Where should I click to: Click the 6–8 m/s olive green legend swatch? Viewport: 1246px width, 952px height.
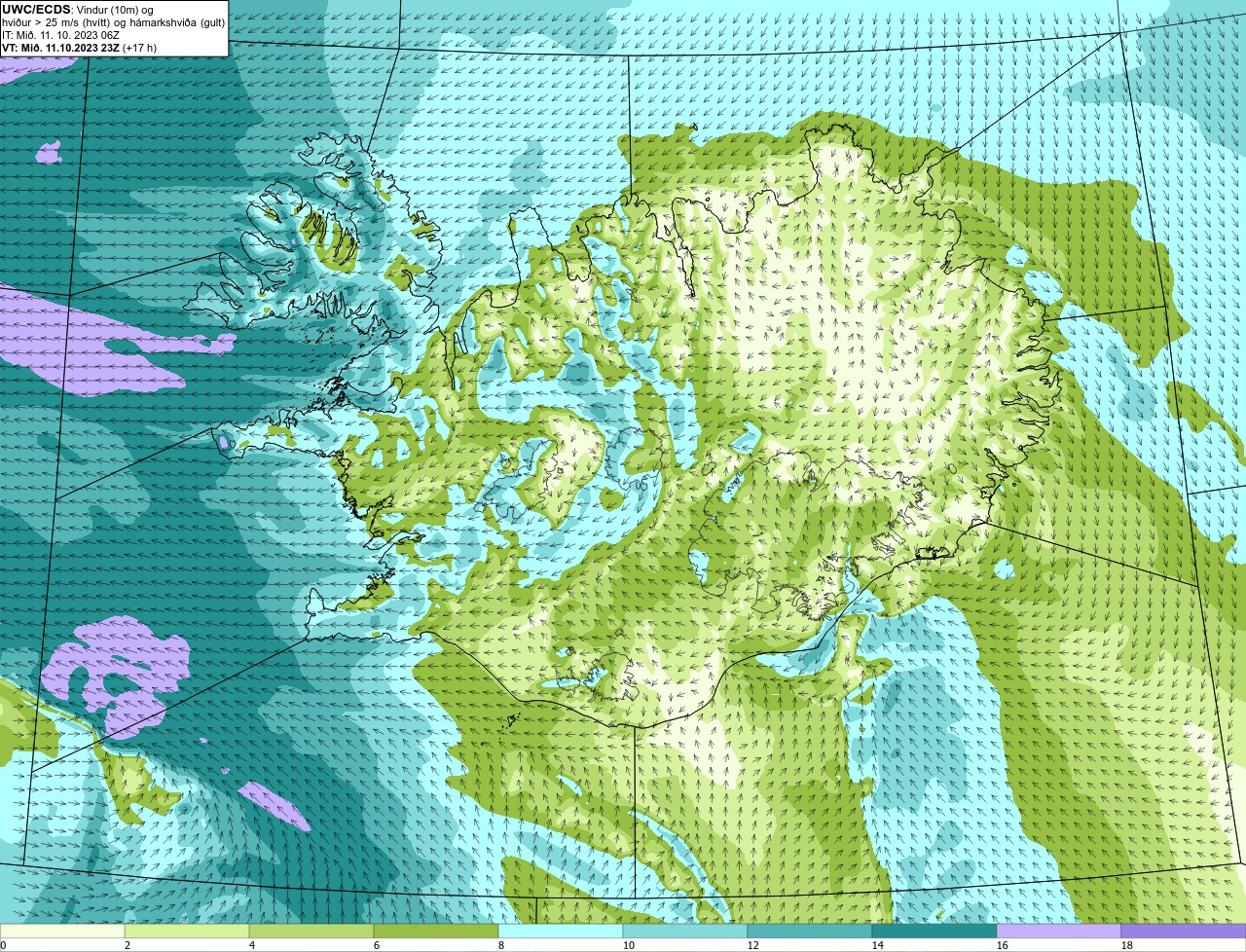tap(436, 932)
